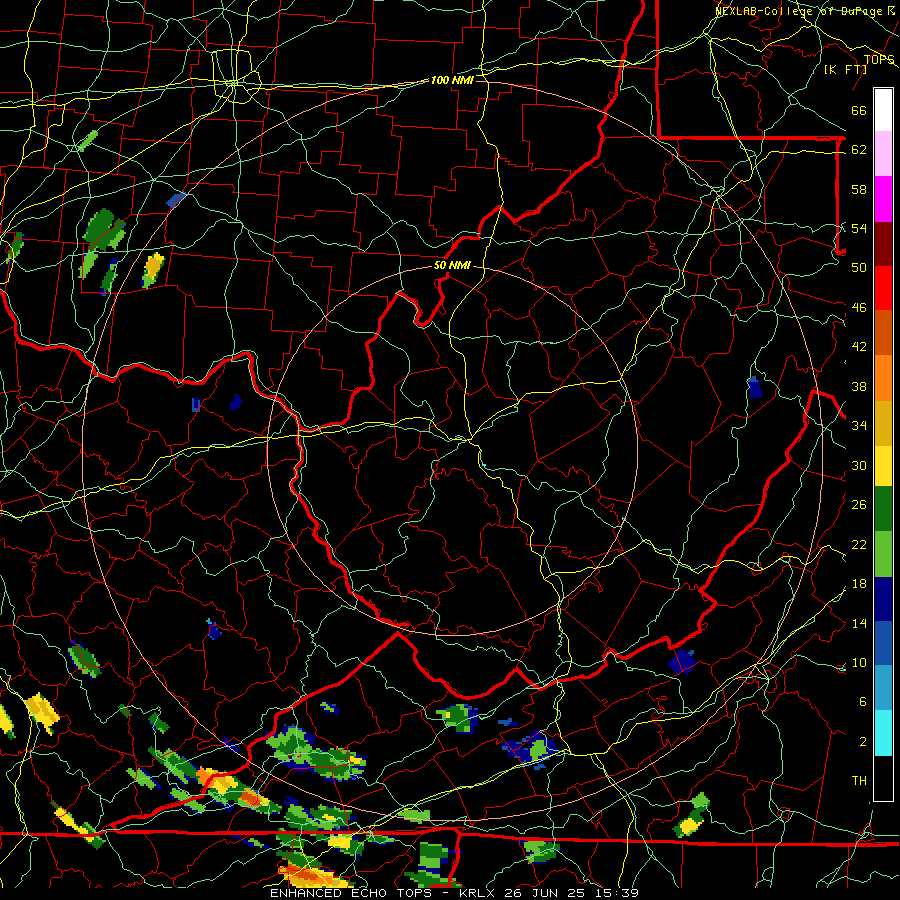Select the legend value "58"
This screenshot has width=900, height=900.
click(x=859, y=189)
